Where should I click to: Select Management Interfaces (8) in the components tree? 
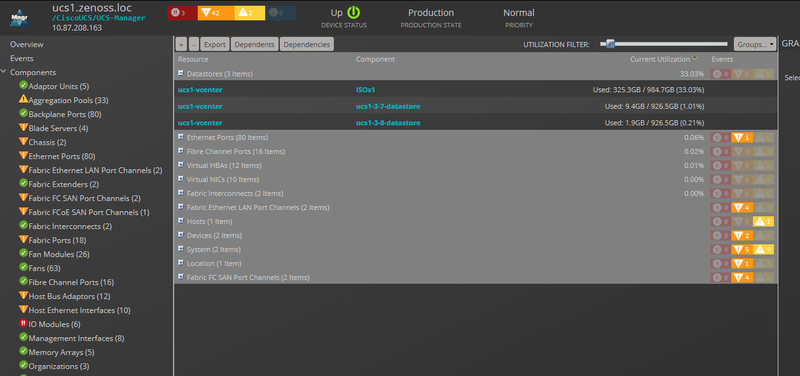[x=77, y=338]
